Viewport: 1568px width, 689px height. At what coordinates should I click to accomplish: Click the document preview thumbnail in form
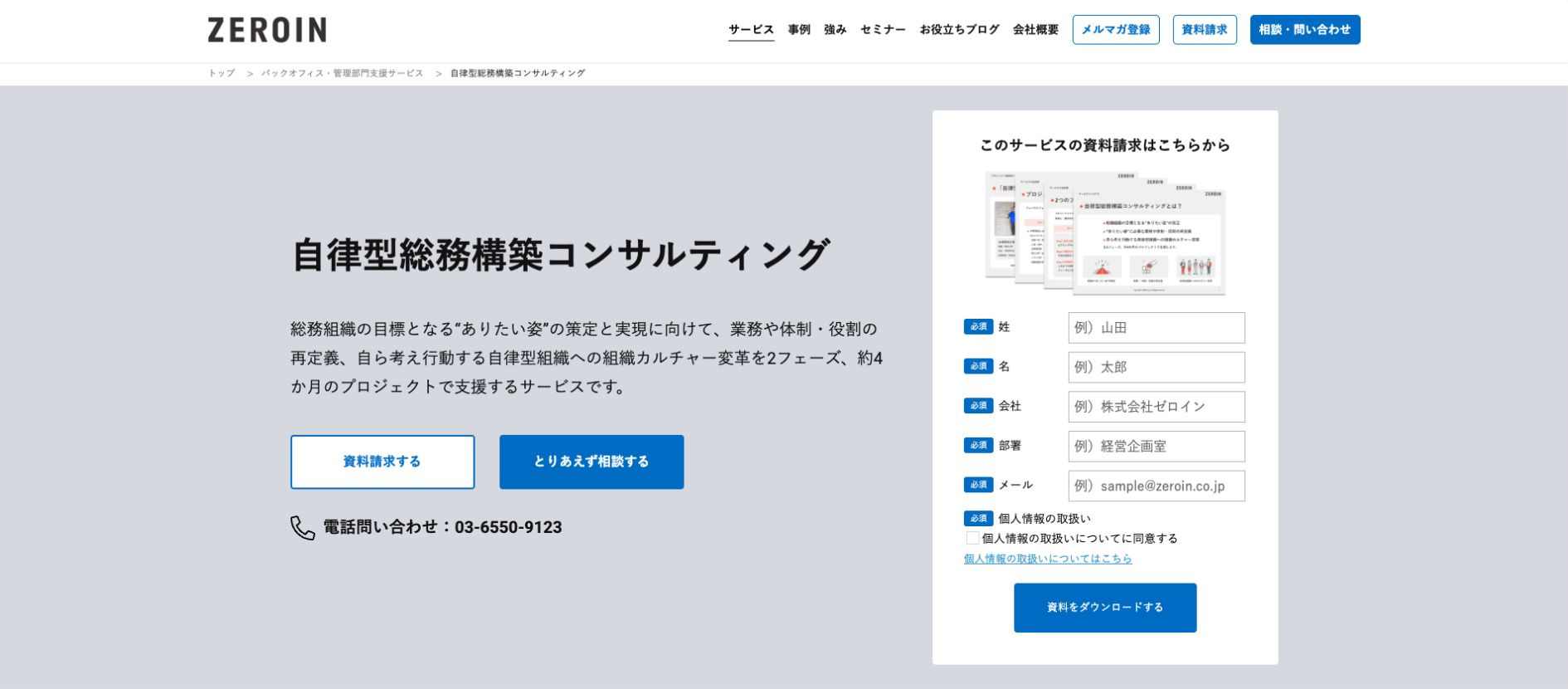click(1105, 232)
